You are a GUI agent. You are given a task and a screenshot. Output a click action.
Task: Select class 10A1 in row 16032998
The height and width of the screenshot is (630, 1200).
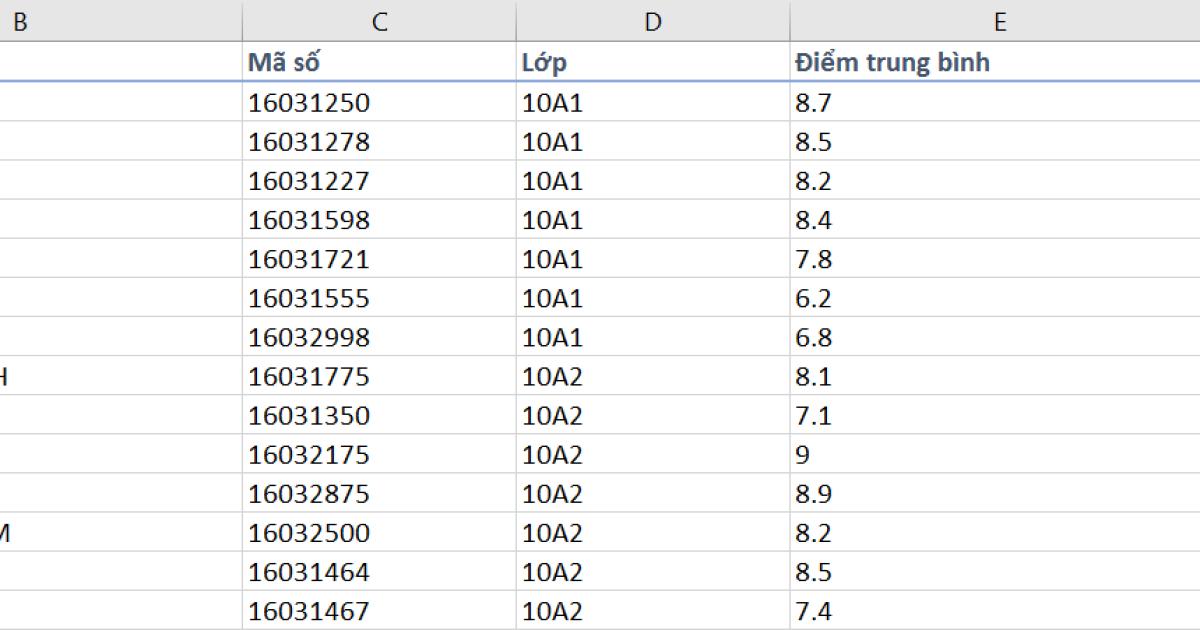coord(653,336)
